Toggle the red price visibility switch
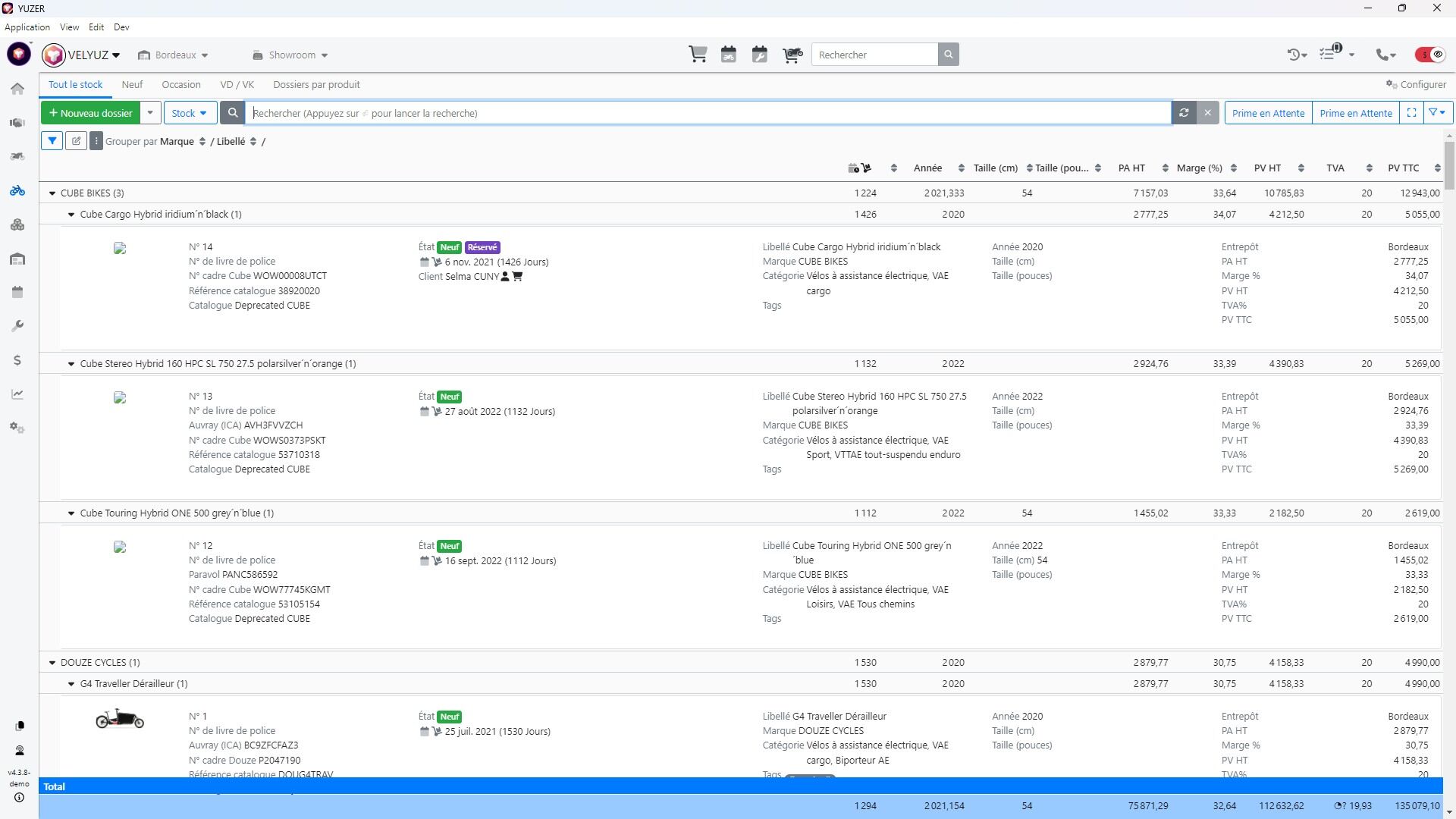This screenshot has height=819, width=1456. [x=1430, y=55]
